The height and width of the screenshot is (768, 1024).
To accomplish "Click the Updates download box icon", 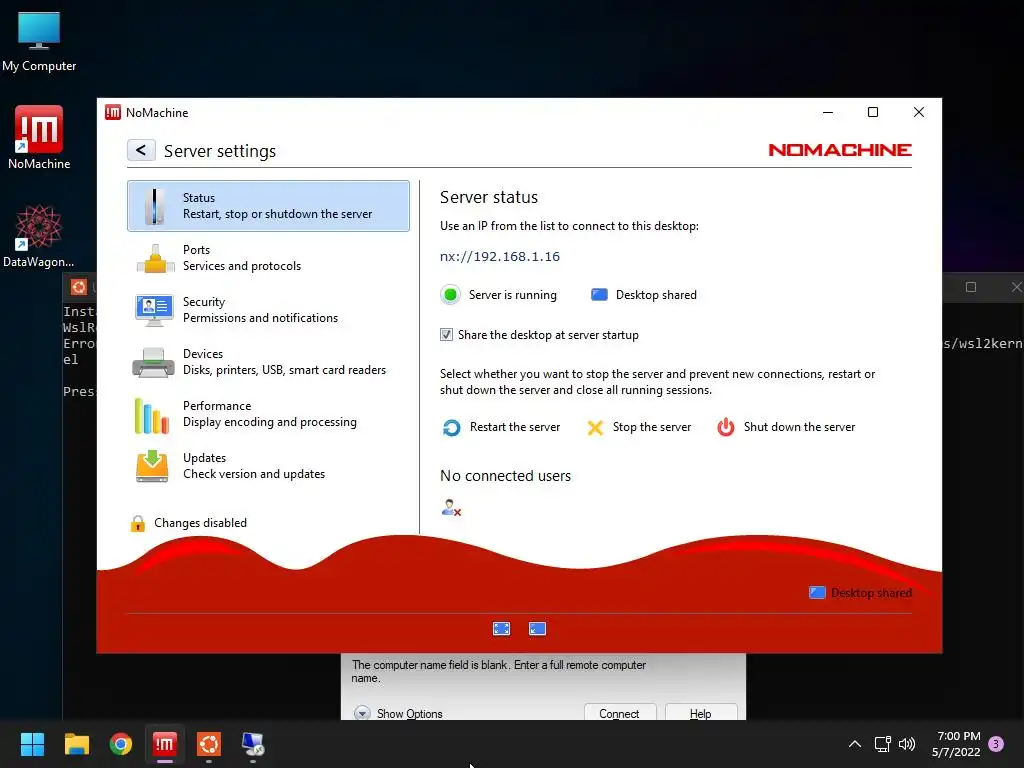I will coord(152,466).
